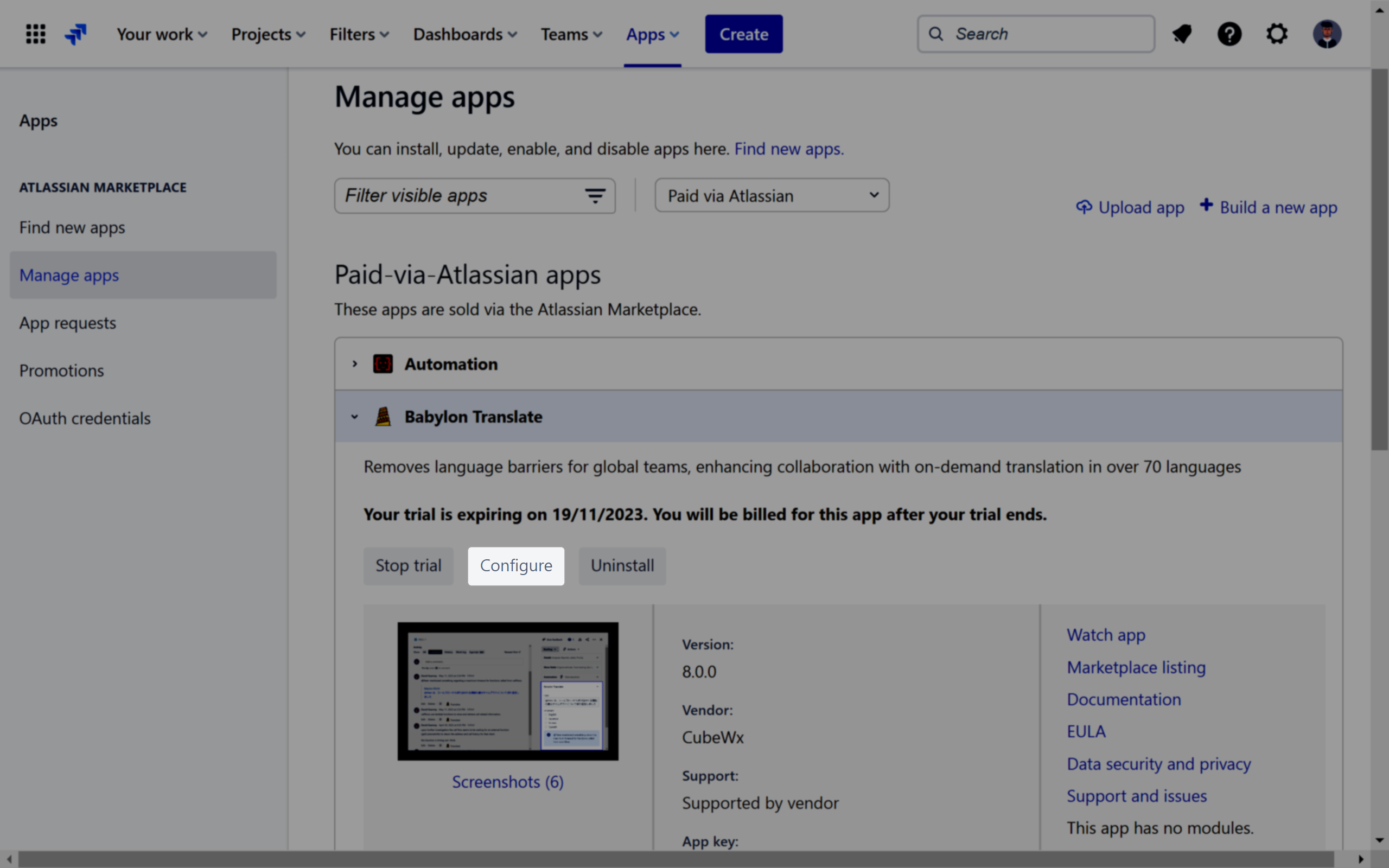Open Data security and privacy link
Image resolution: width=1389 pixels, height=868 pixels.
(x=1159, y=763)
